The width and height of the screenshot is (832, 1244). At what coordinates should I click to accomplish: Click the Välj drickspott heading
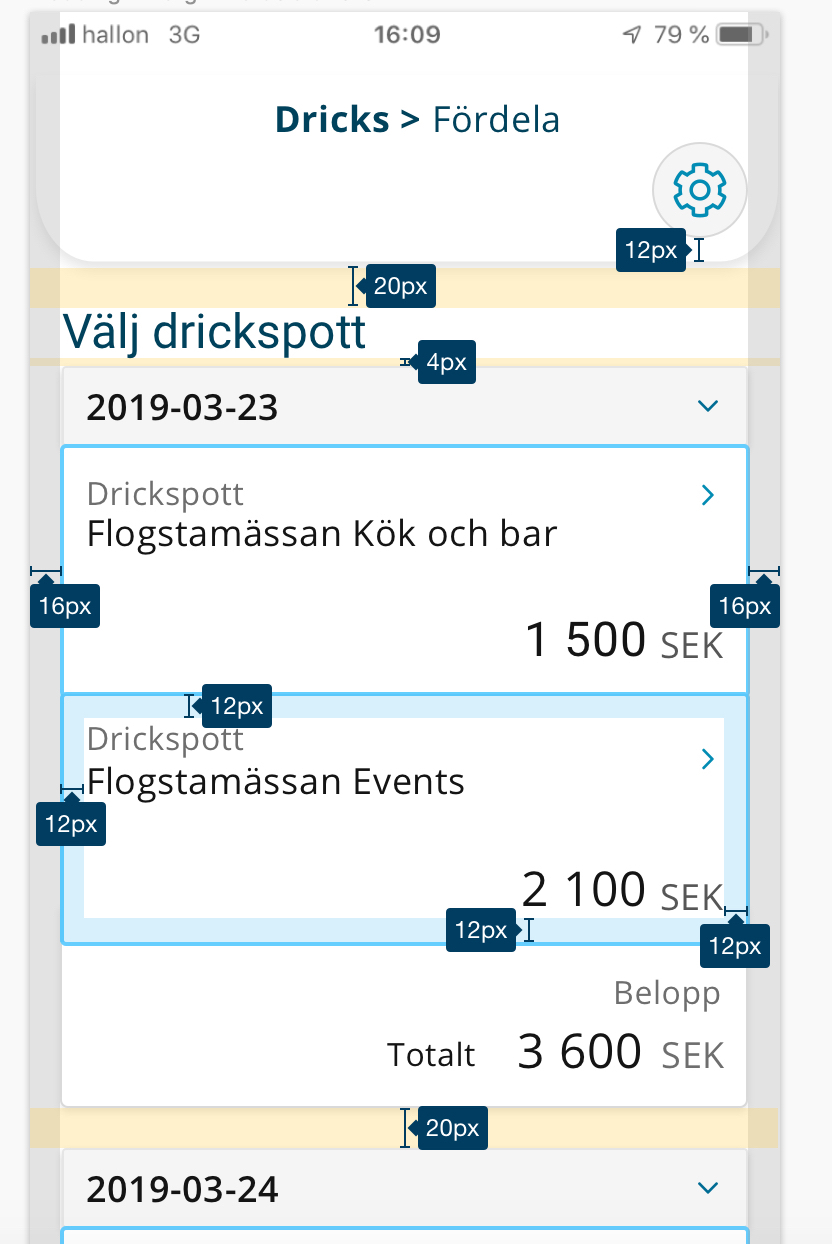(x=214, y=331)
